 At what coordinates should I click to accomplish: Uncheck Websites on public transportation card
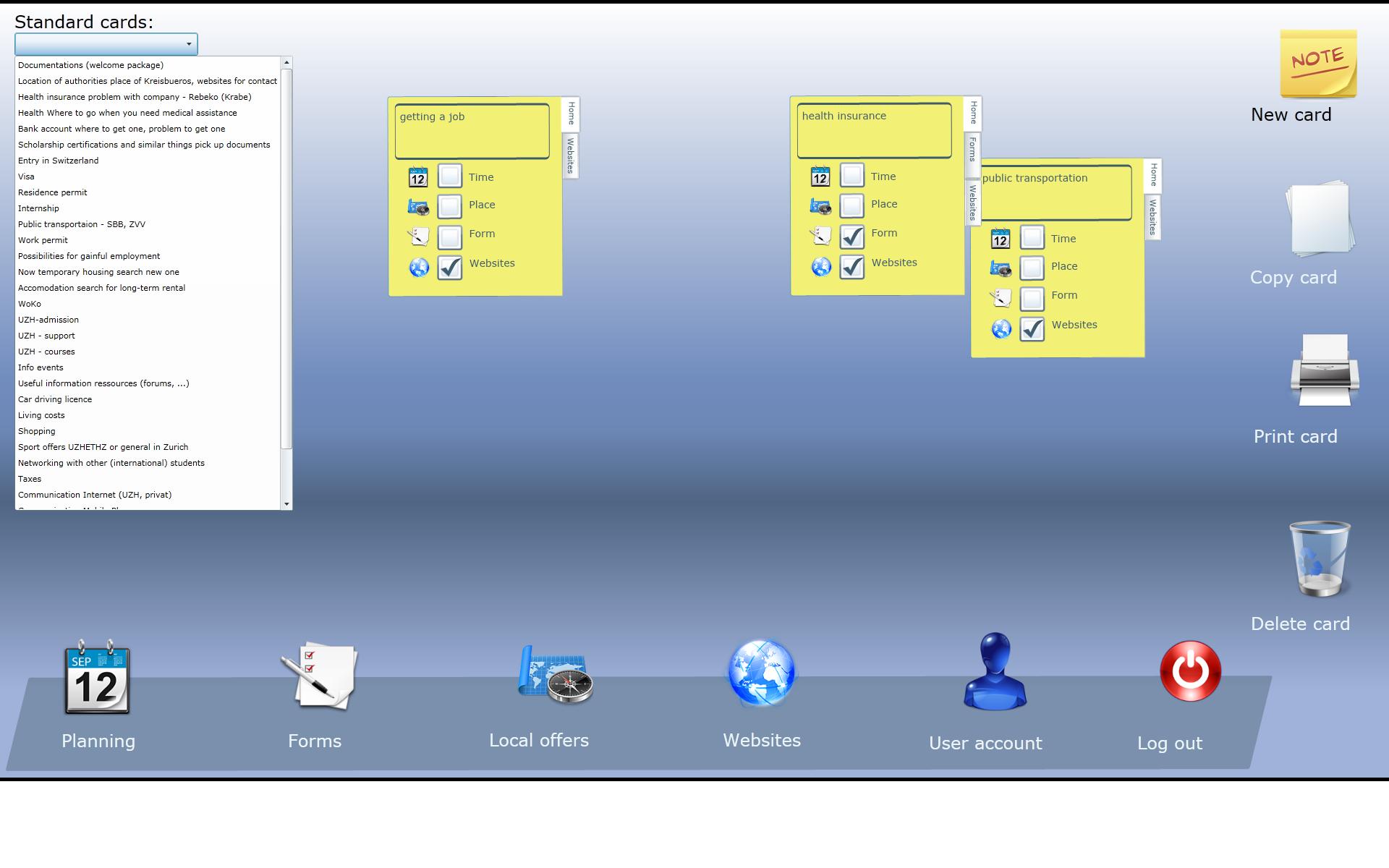click(1032, 329)
